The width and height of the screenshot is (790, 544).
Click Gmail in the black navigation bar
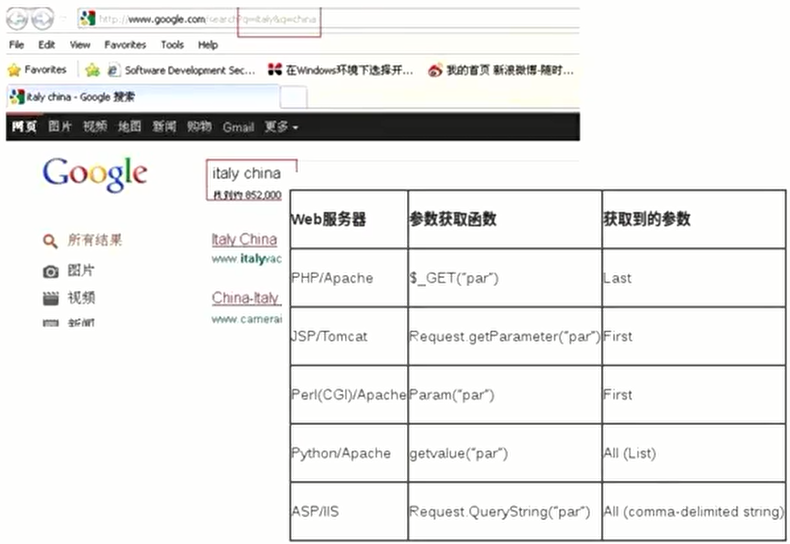(x=238, y=127)
